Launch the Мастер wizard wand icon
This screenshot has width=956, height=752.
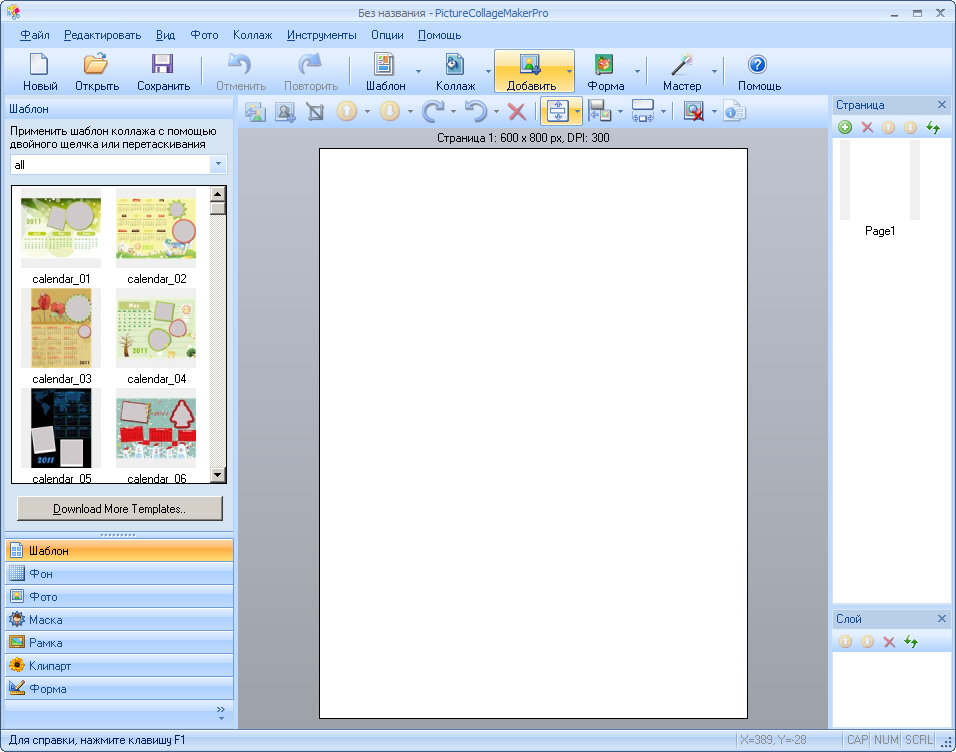[x=681, y=64]
